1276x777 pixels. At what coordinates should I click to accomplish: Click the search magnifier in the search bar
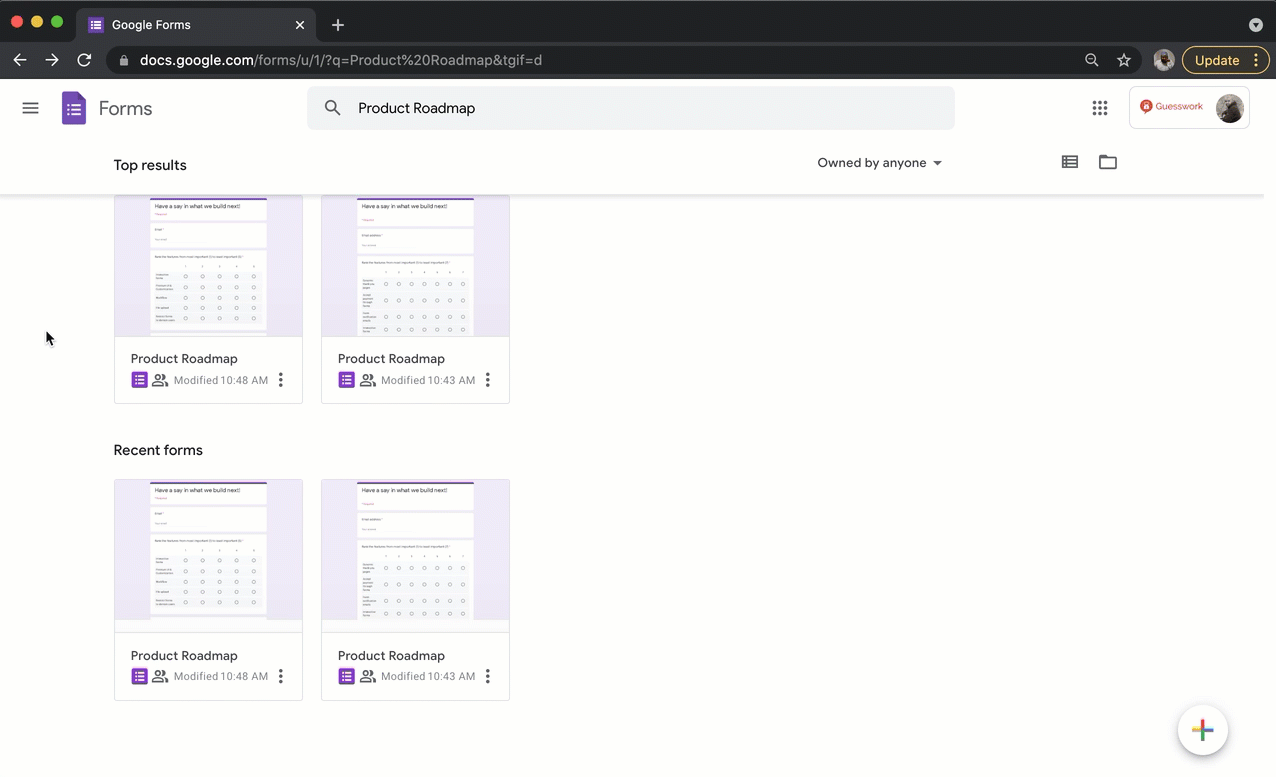pos(332,108)
